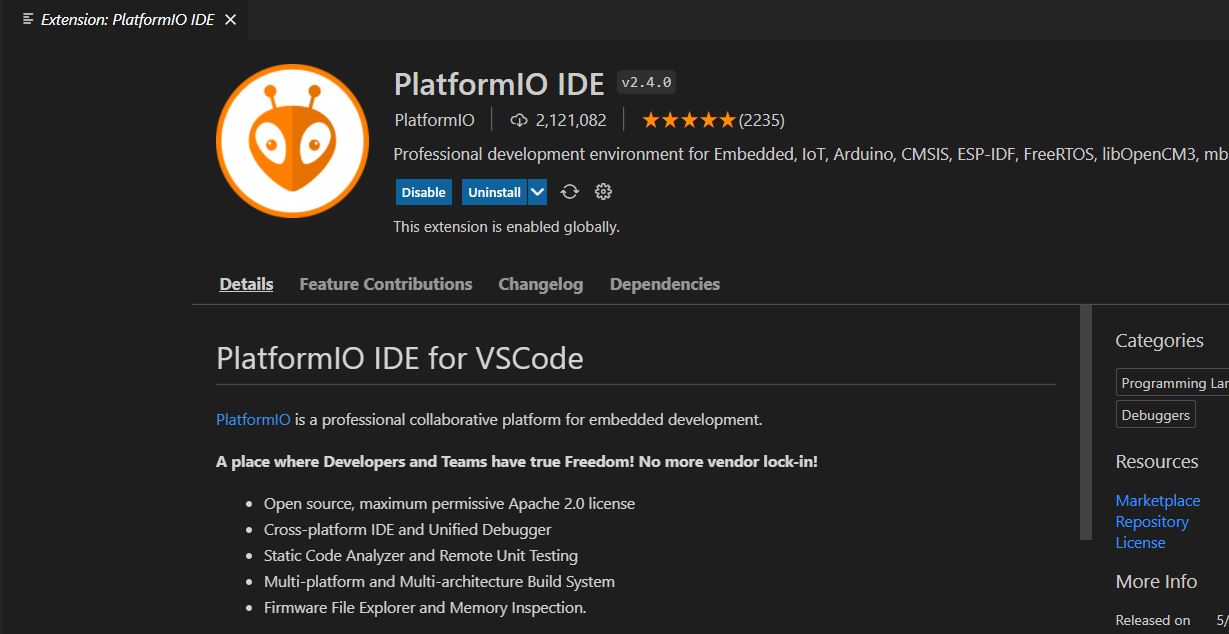This screenshot has width=1229, height=634.
Task: Disable the PlatformIO IDE extension
Action: coord(423,192)
